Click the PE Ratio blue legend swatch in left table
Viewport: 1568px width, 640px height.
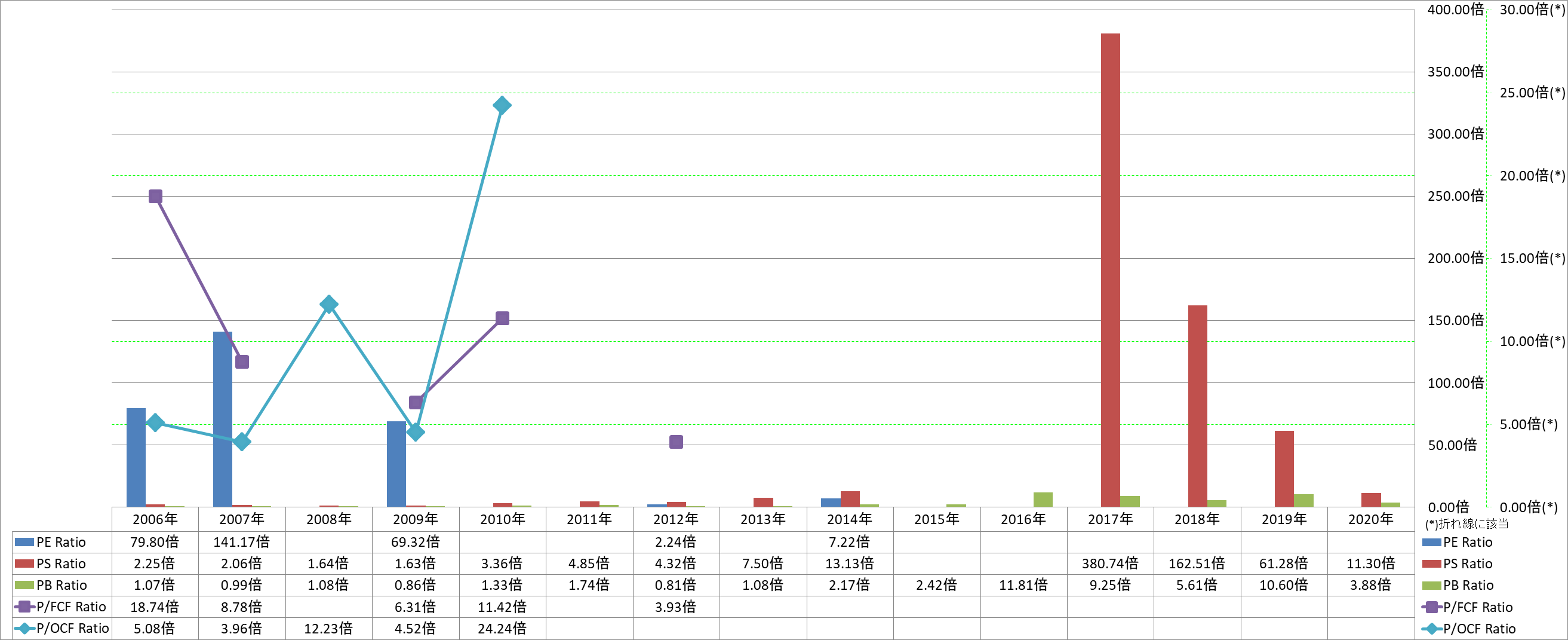coord(24,542)
